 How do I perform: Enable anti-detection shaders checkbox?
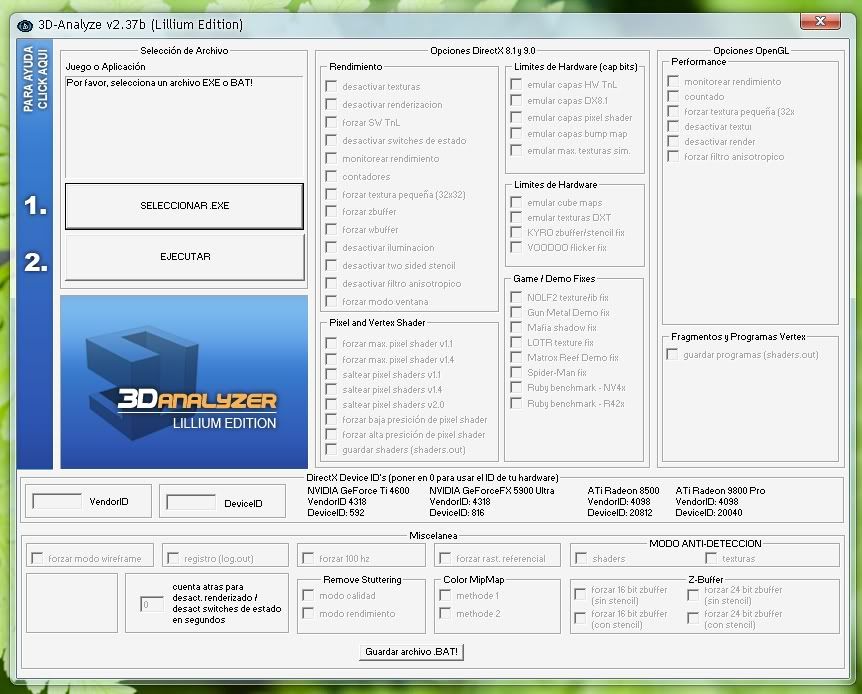click(x=581, y=558)
